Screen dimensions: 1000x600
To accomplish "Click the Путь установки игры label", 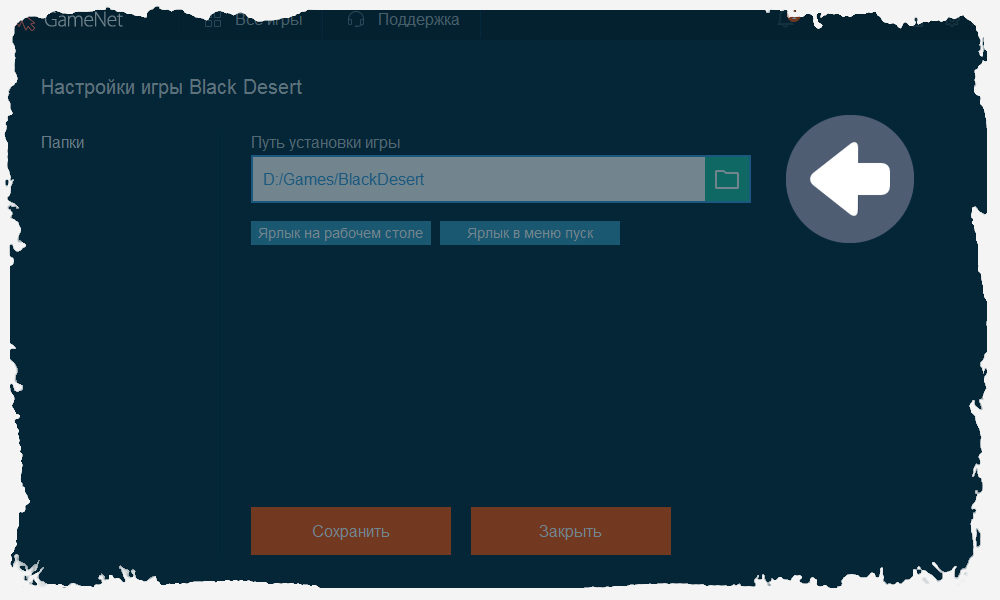I will point(326,142).
